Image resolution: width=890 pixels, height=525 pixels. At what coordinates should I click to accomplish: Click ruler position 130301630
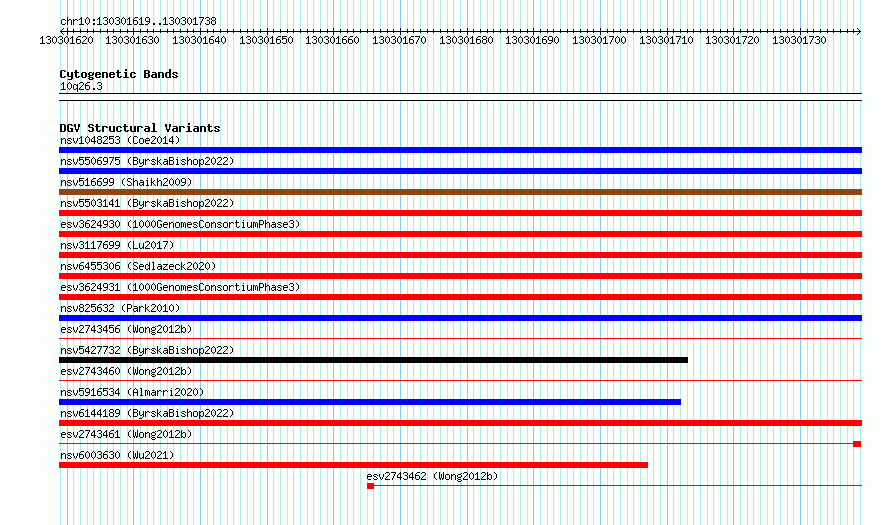(132, 40)
